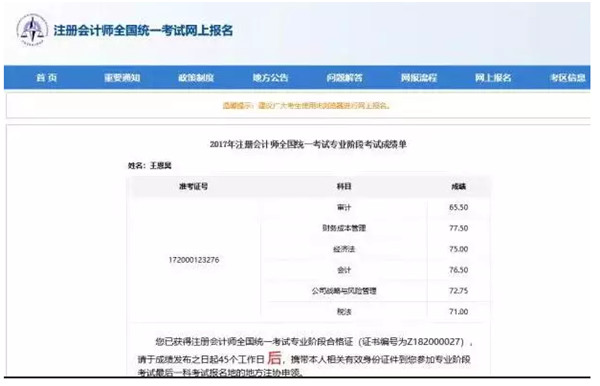Open the 首页 navigation item
The width and height of the screenshot is (600, 386).
point(47,78)
